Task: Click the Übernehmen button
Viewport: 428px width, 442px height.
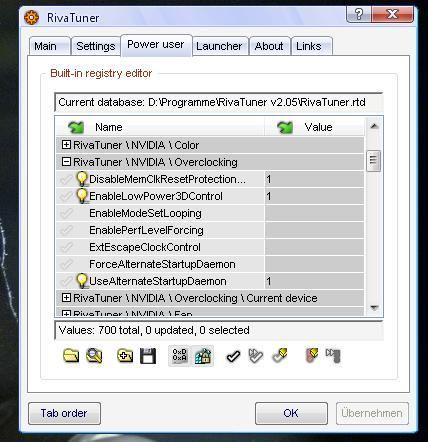Action: tap(372, 413)
